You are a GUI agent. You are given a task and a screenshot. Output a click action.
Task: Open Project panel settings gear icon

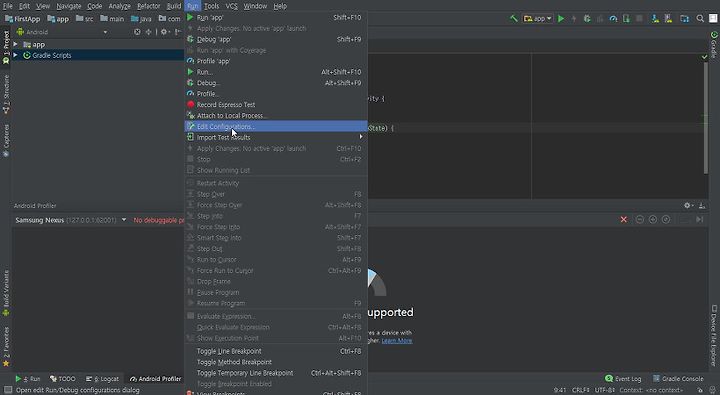[x=164, y=32]
